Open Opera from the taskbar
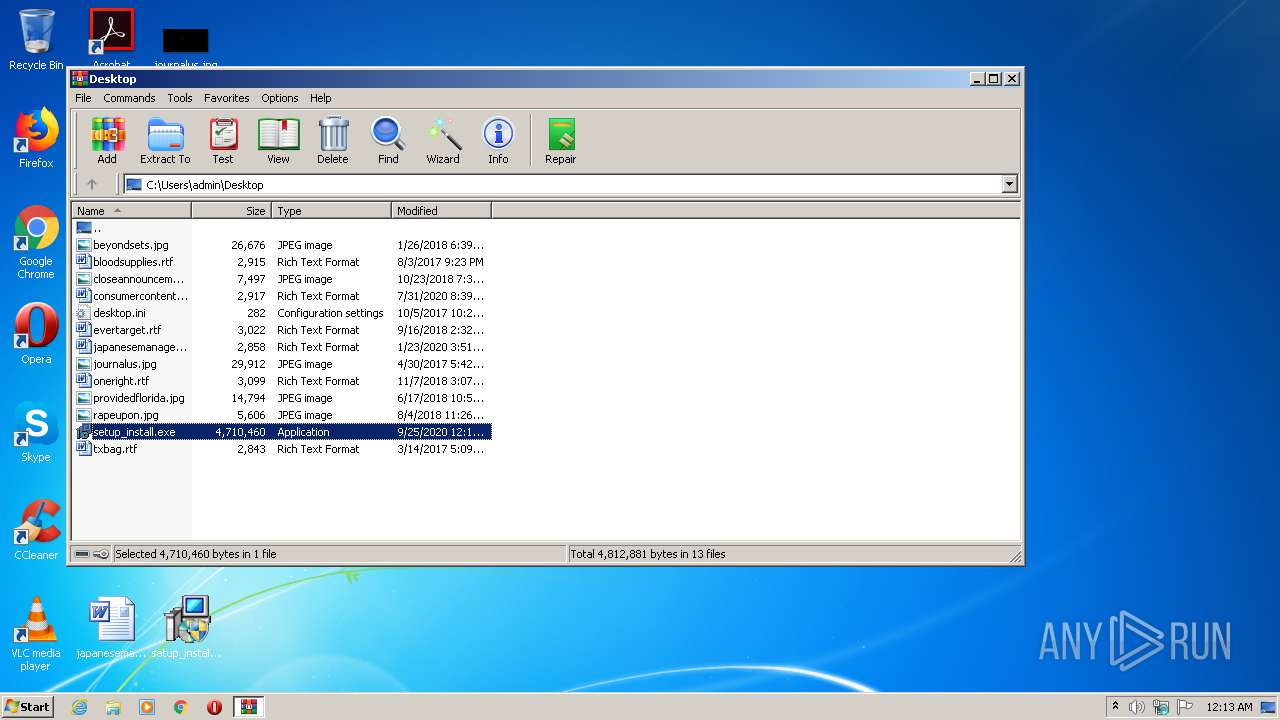This screenshot has height=720, width=1280. tap(214, 707)
